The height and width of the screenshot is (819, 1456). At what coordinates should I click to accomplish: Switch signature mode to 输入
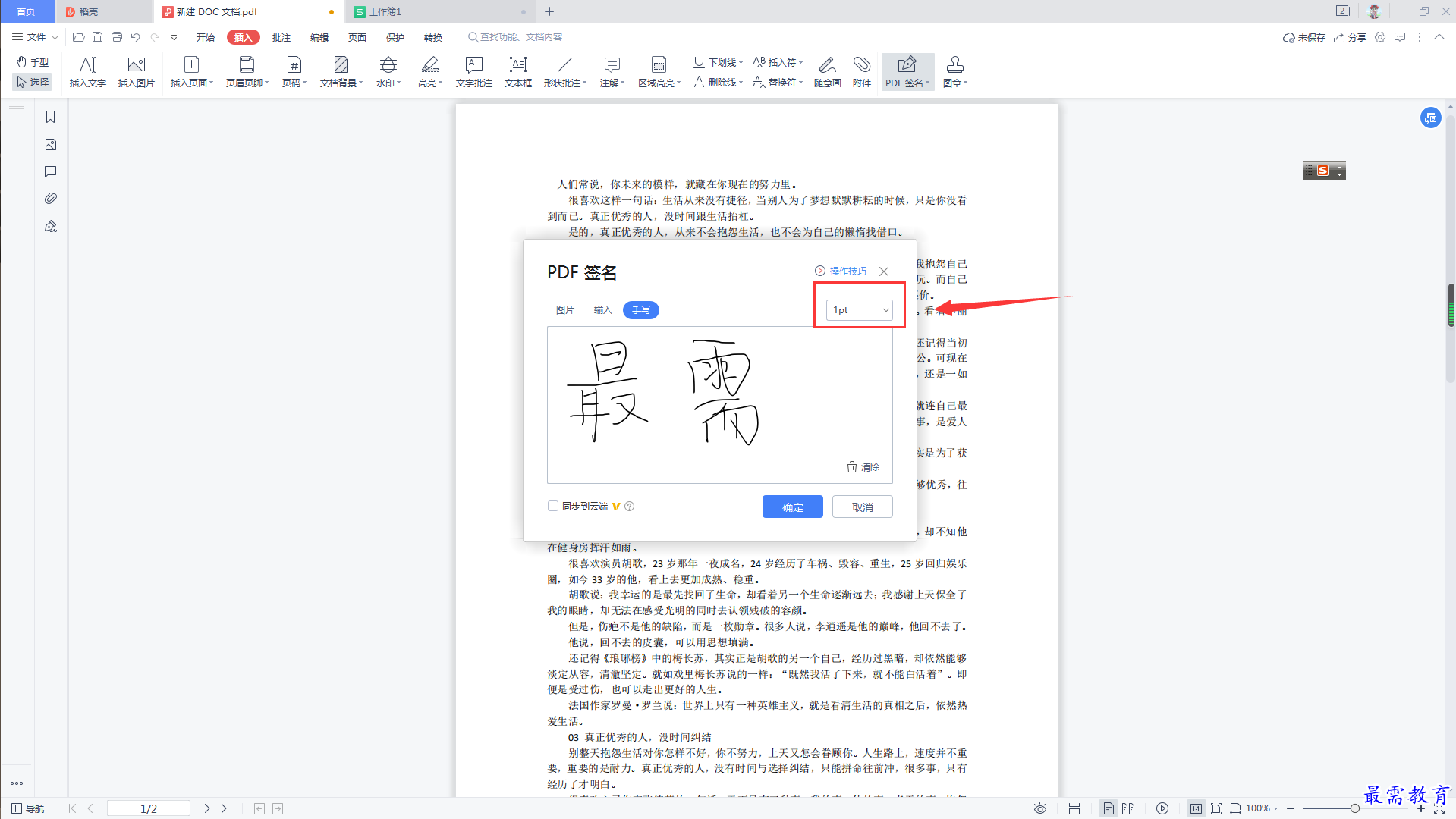click(603, 310)
